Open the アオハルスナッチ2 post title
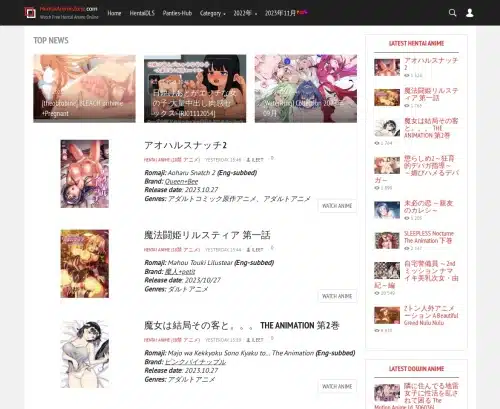Screen dimensions: 500x409 185,145
